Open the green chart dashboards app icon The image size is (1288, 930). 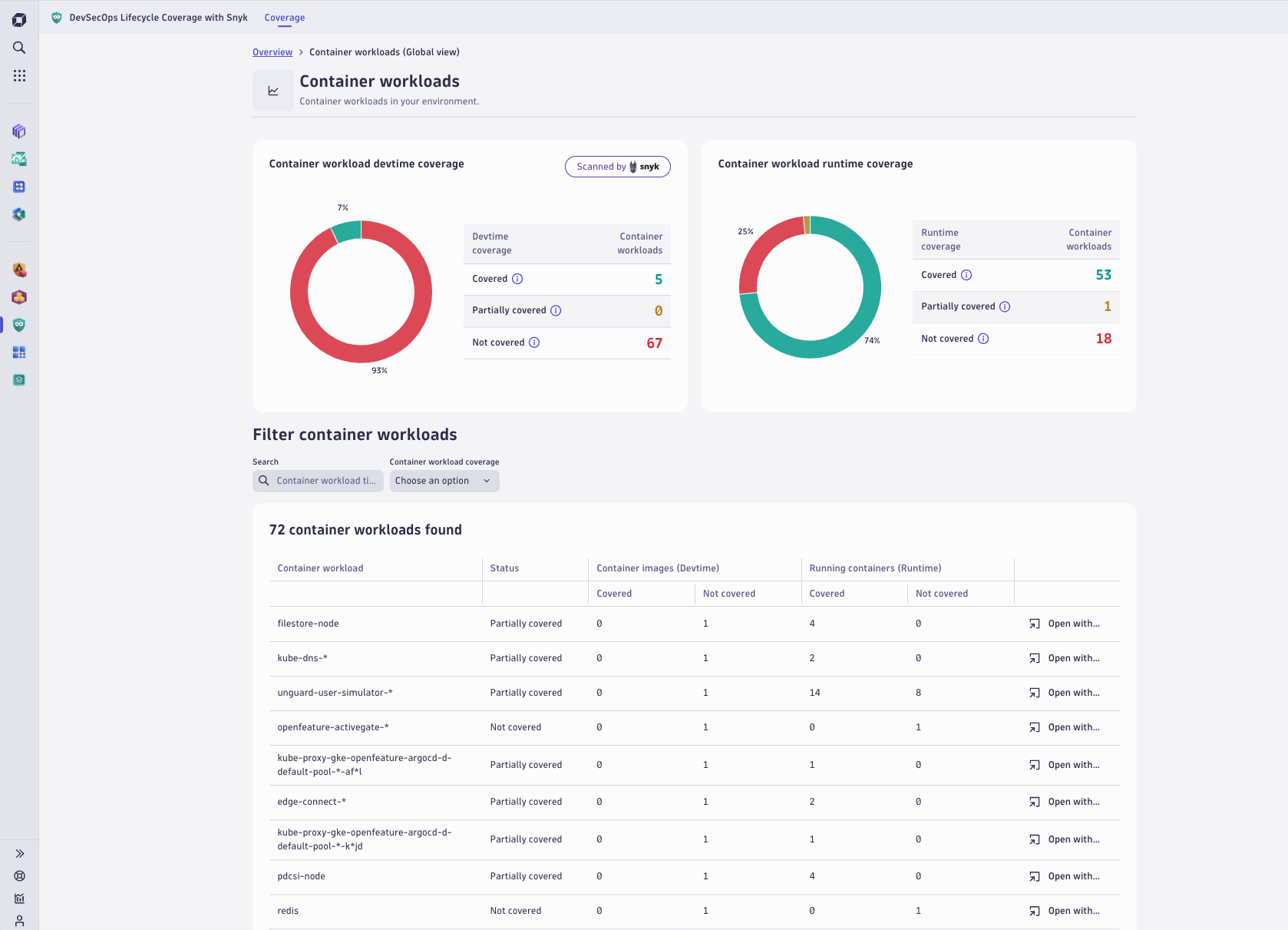pyautogui.click(x=19, y=159)
